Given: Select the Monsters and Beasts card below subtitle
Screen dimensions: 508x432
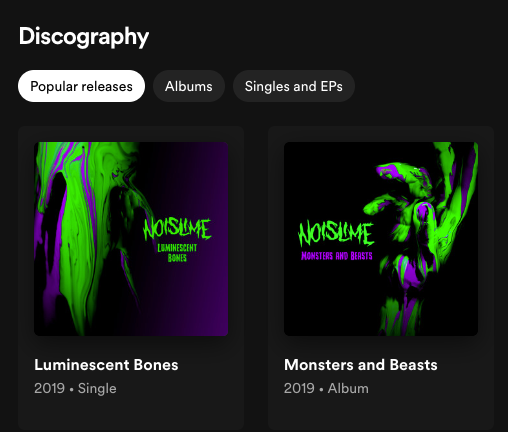Looking at the screenshot, I should coord(381,413).
